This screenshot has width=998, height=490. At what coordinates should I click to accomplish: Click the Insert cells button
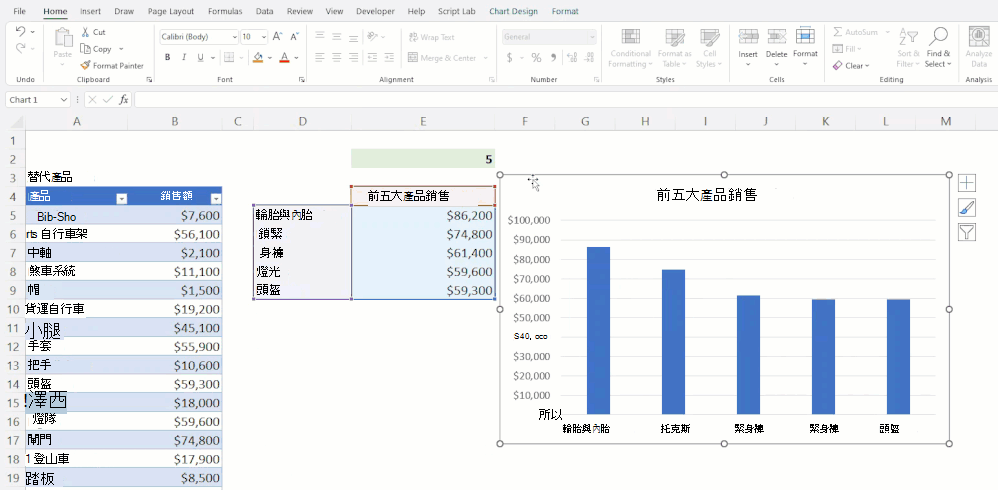click(748, 48)
